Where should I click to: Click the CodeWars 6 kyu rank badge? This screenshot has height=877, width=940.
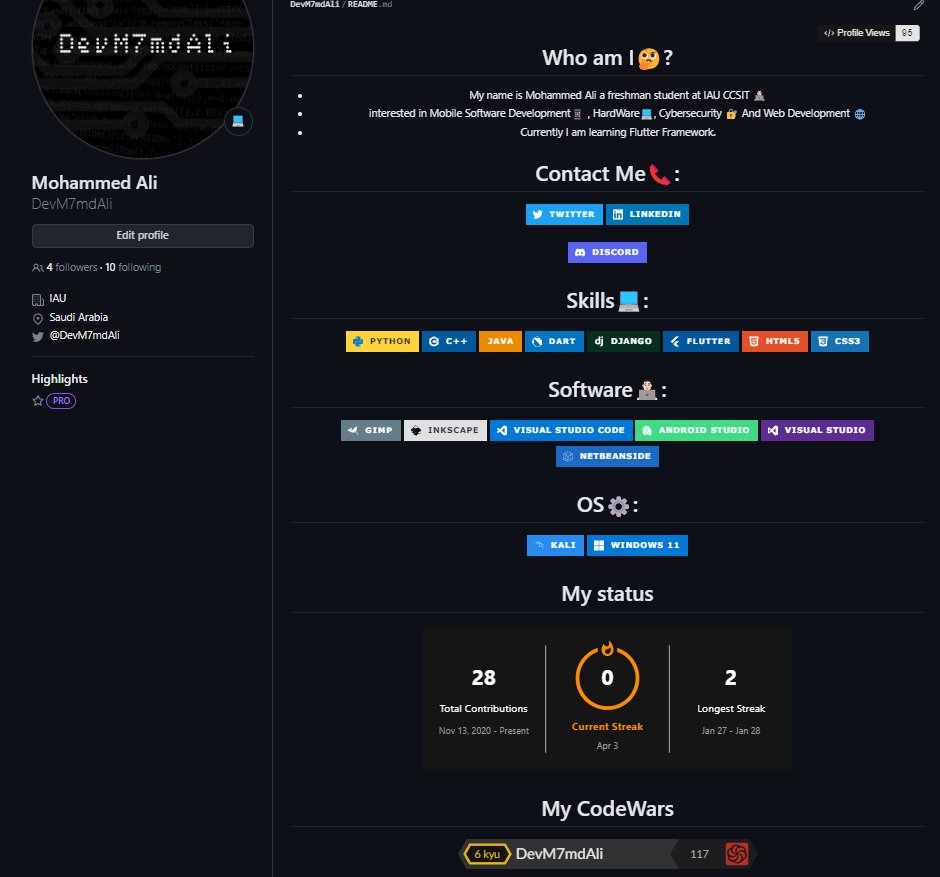(x=486, y=854)
